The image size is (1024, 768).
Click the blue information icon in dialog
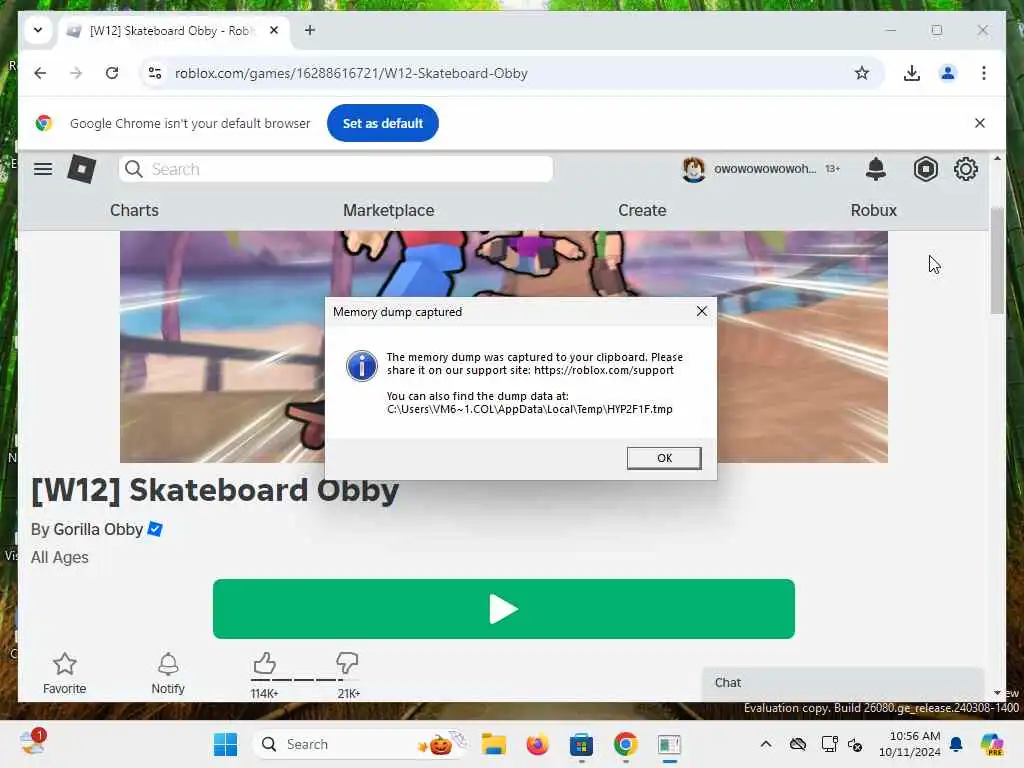(361, 366)
